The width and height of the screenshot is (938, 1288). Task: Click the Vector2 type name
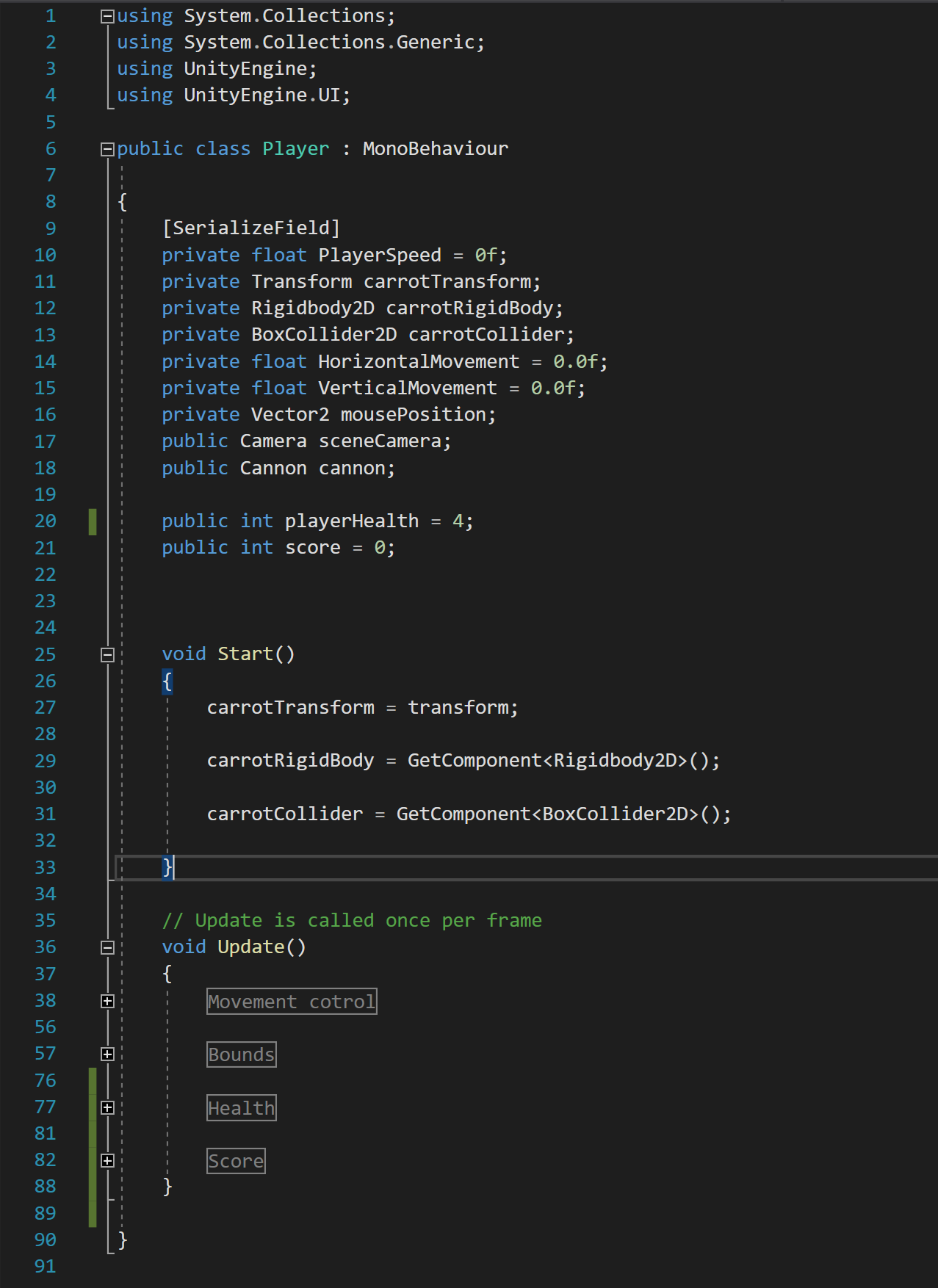(x=290, y=415)
